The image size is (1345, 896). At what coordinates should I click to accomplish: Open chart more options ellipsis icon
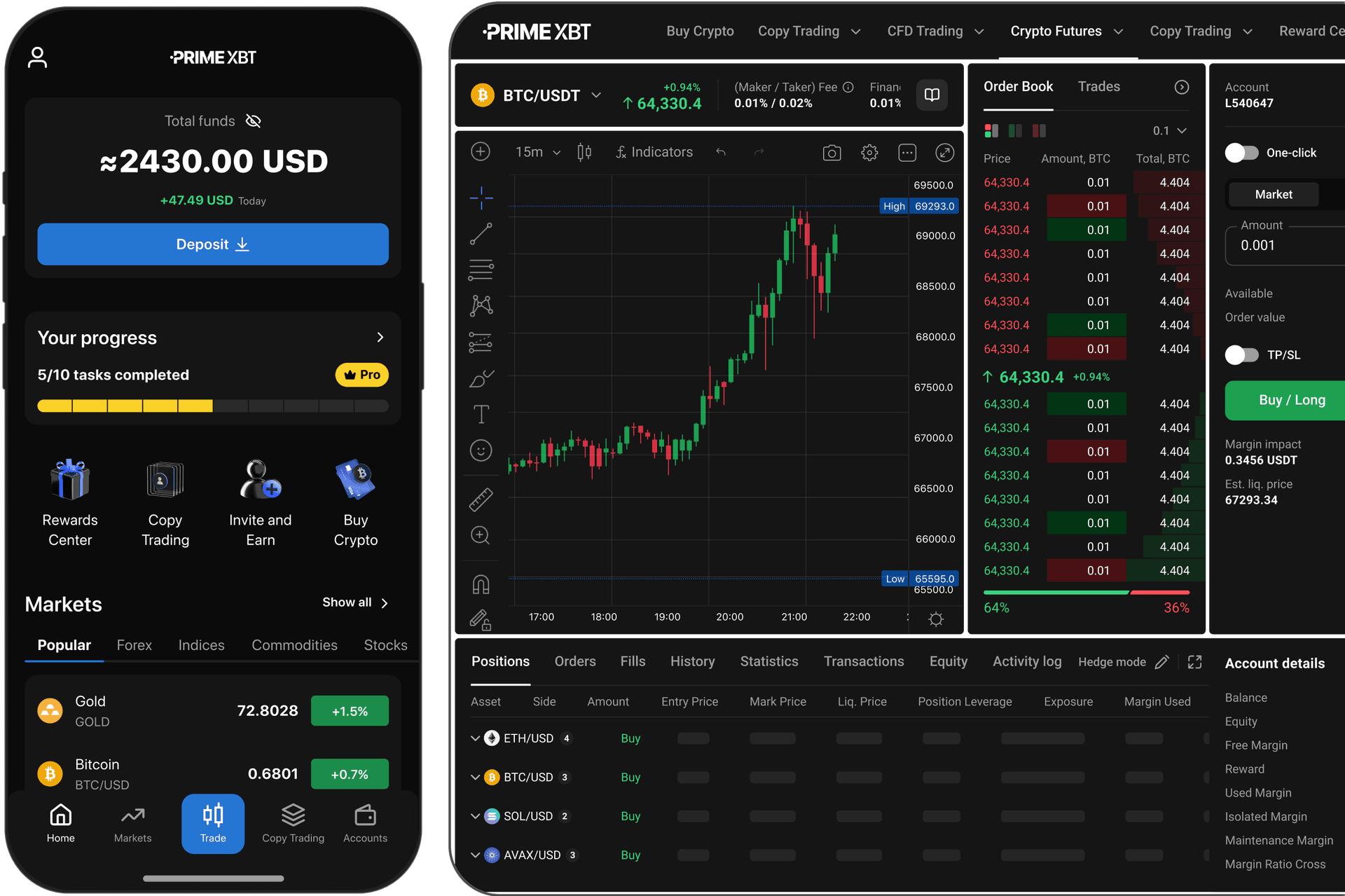tap(907, 153)
